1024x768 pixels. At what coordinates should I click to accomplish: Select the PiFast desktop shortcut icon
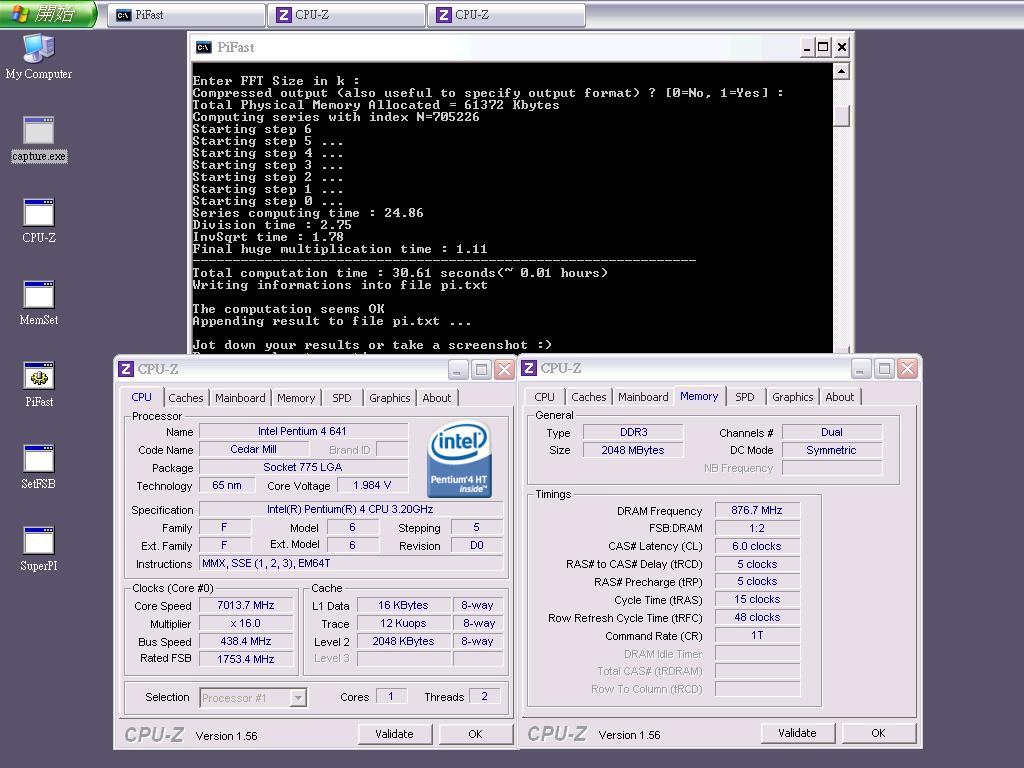[x=39, y=385]
